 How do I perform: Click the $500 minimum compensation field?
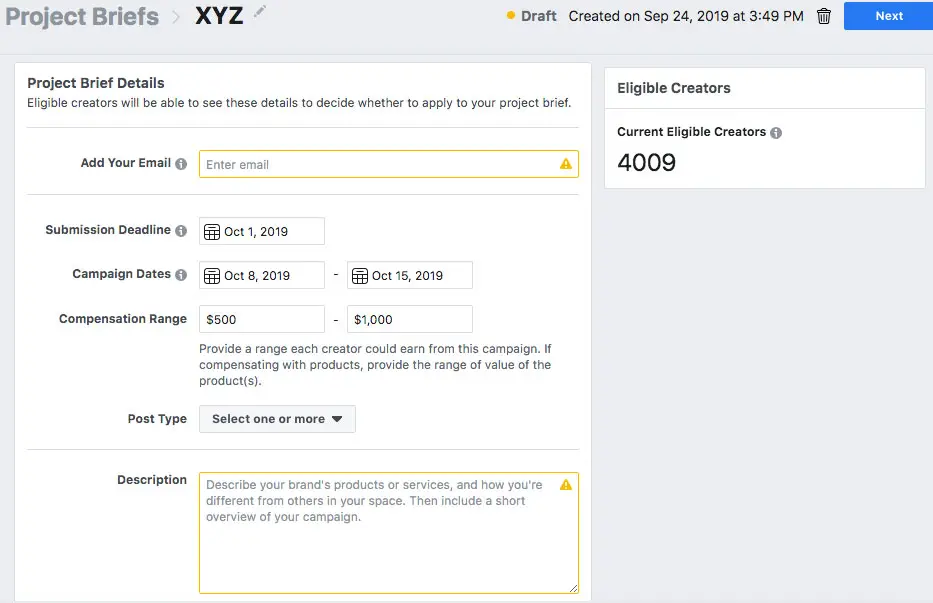(262, 319)
